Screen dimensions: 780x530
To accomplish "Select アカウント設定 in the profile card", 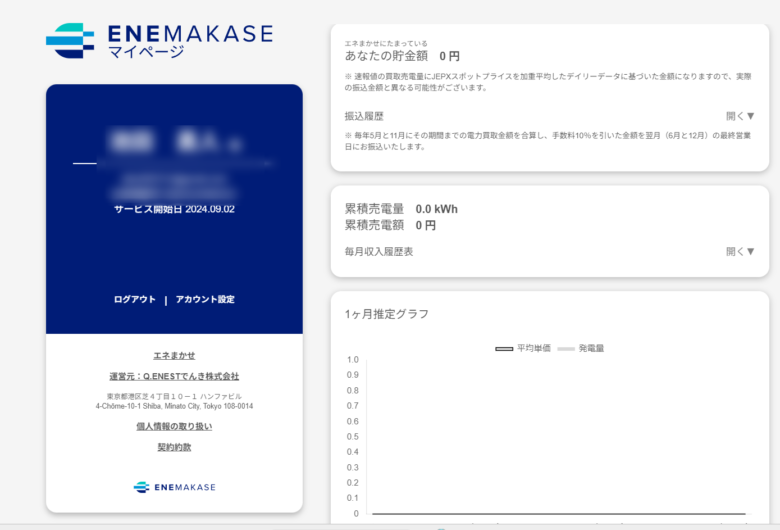I will [205, 299].
